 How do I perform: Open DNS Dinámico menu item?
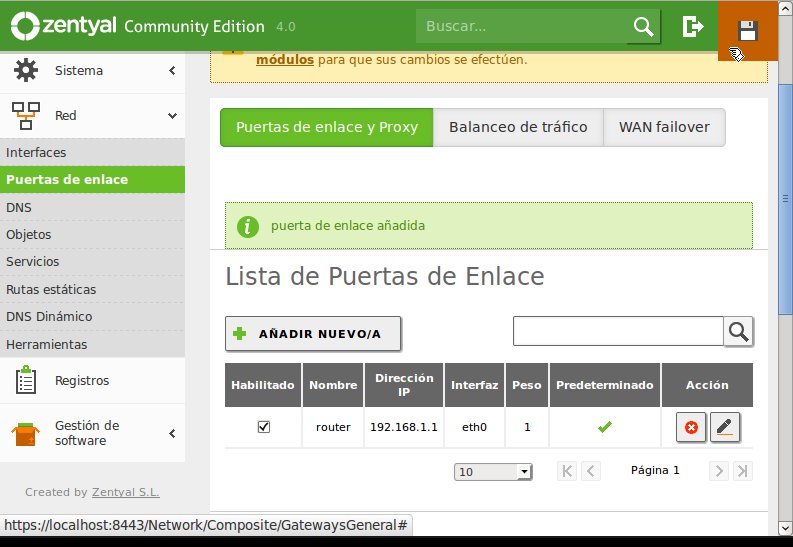point(92,316)
